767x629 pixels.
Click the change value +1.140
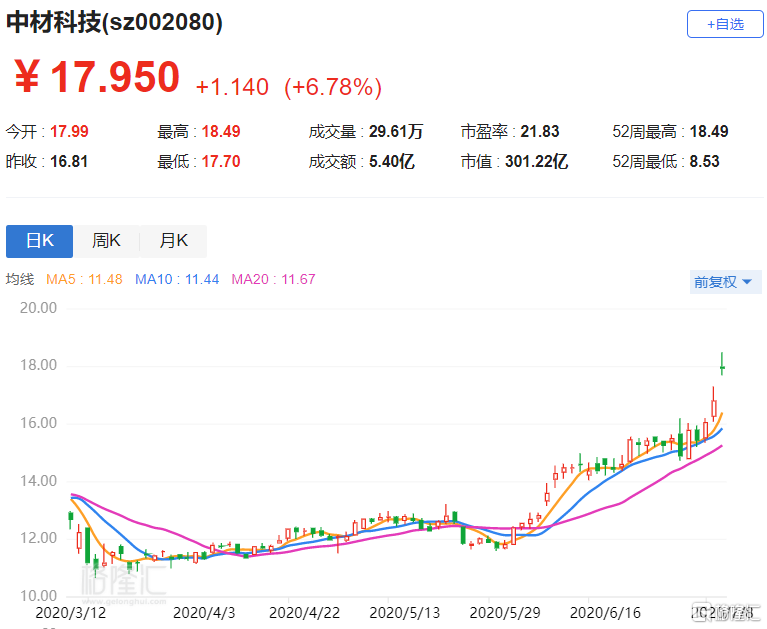click(x=232, y=88)
